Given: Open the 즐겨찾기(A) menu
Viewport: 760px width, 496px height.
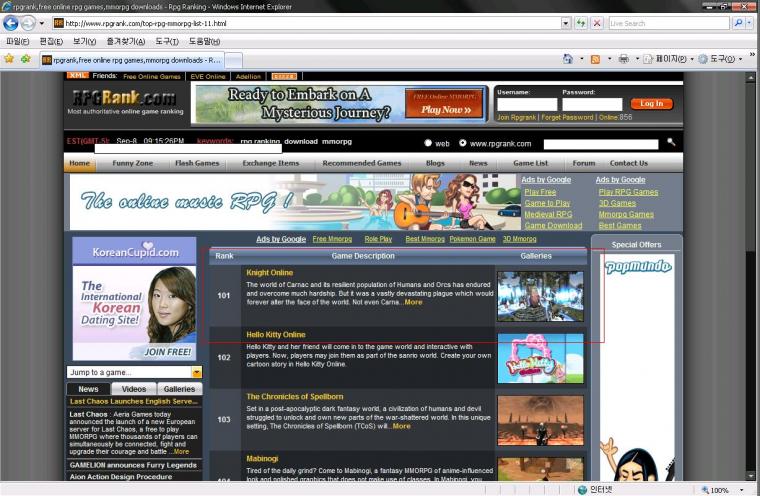Looking at the screenshot, I should click(x=126, y=42).
